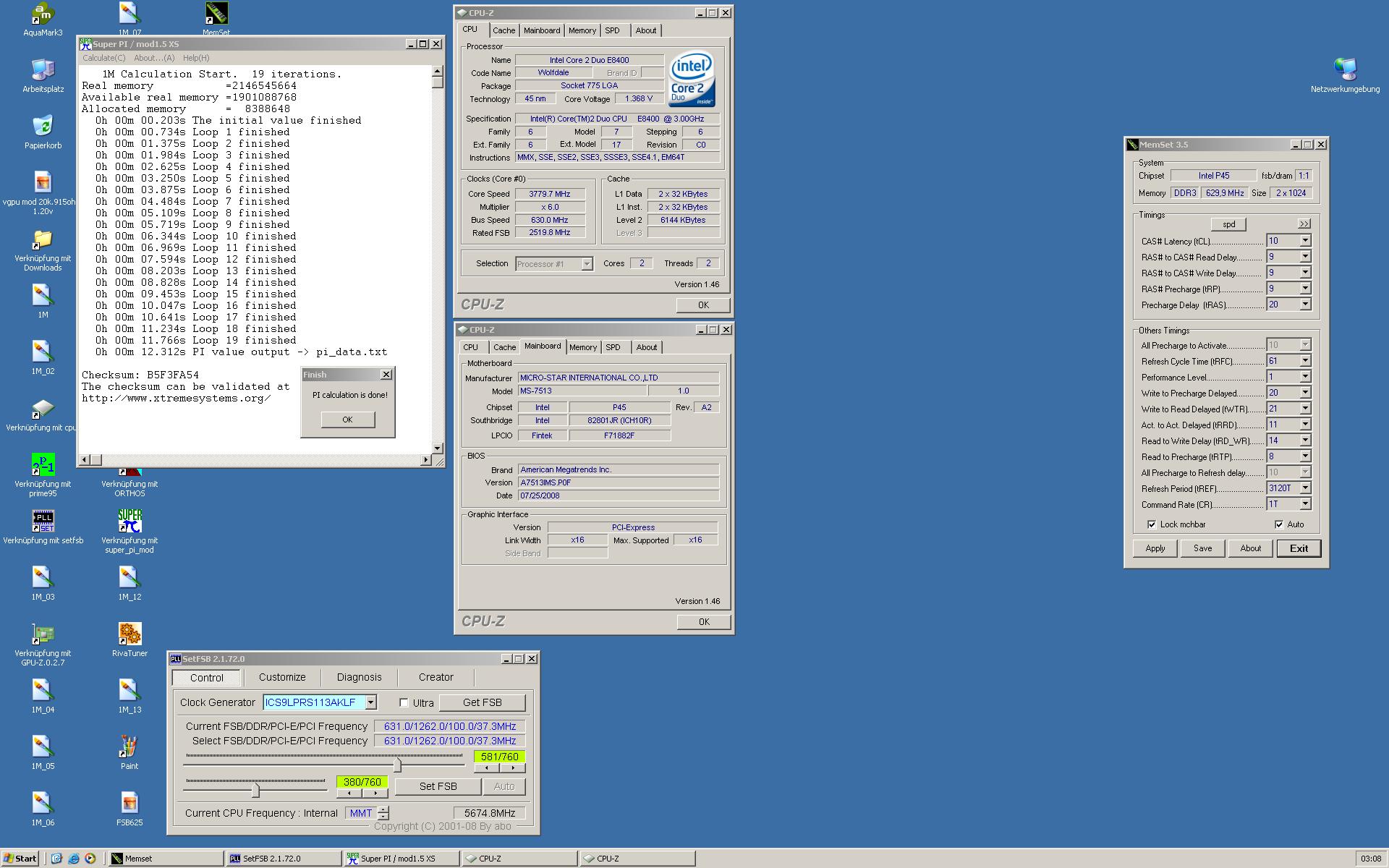Expand Performance Level dropdown in MemSet
Image resolution: width=1389 pixels, height=868 pixels.
point(1305,377)
